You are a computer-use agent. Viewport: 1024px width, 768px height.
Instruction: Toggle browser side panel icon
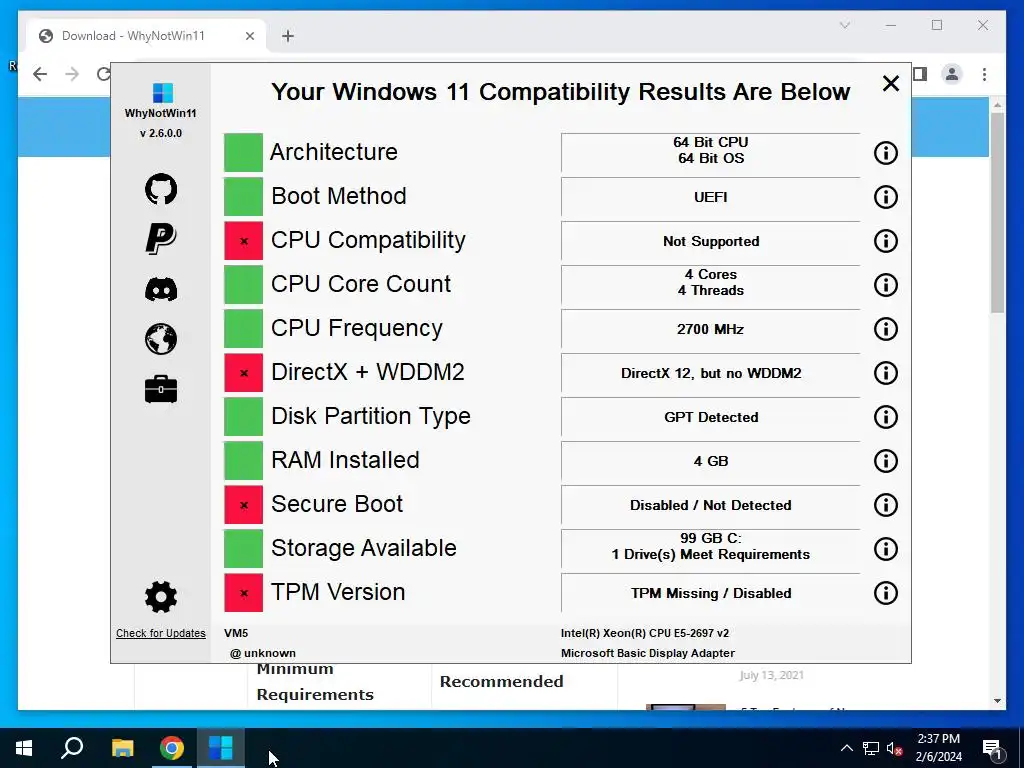pyautogui.click(x=921, y=74)
